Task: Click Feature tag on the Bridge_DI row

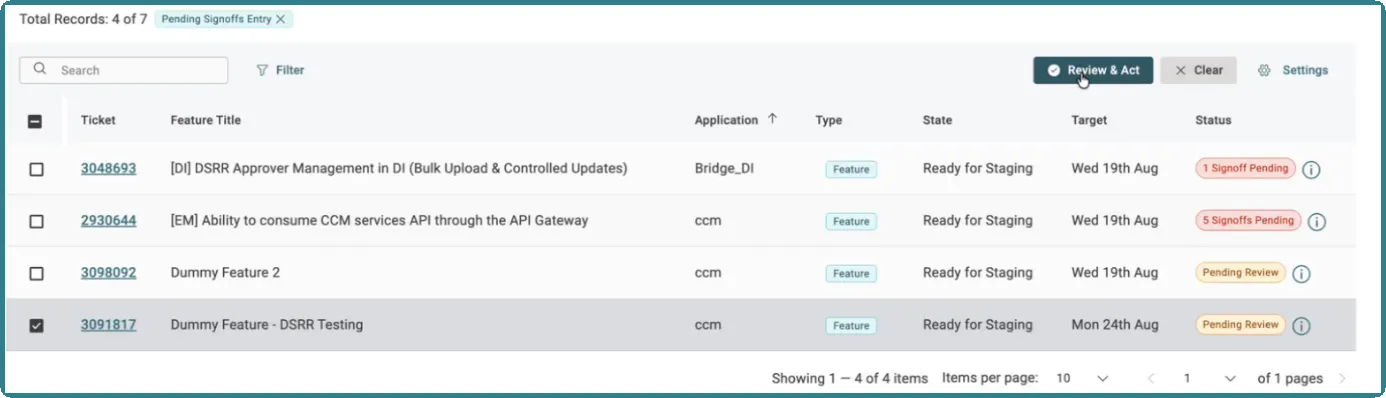Action: (851, 169)
